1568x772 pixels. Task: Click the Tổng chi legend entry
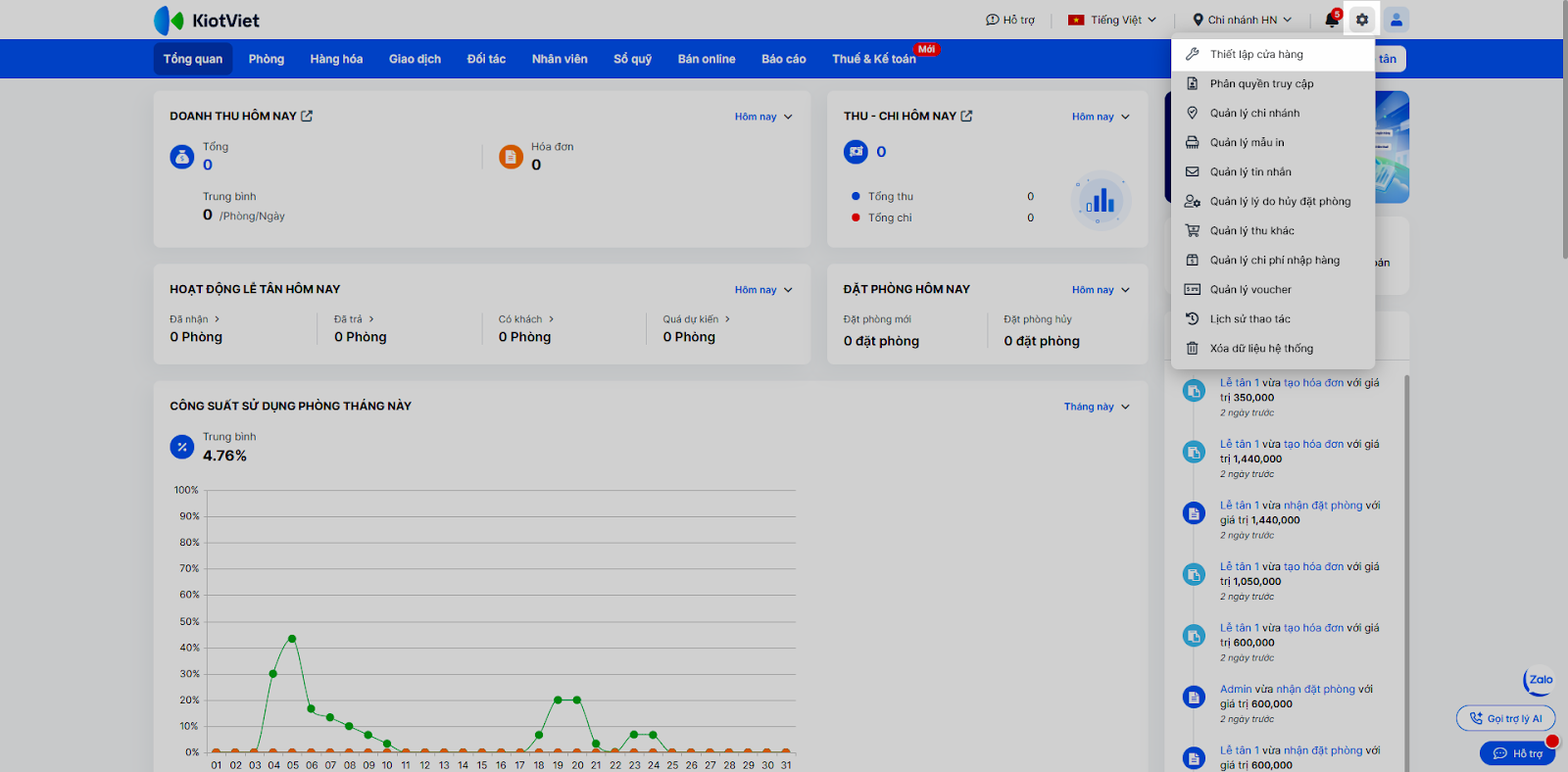pyautogui.click(x=881, y=217)
